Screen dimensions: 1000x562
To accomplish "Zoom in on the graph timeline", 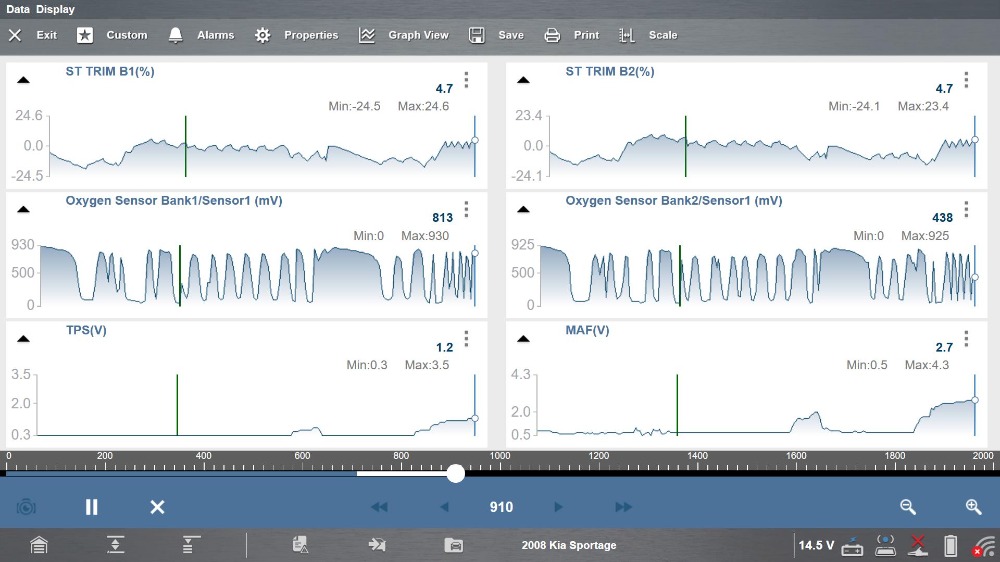I will coord(973,507).
